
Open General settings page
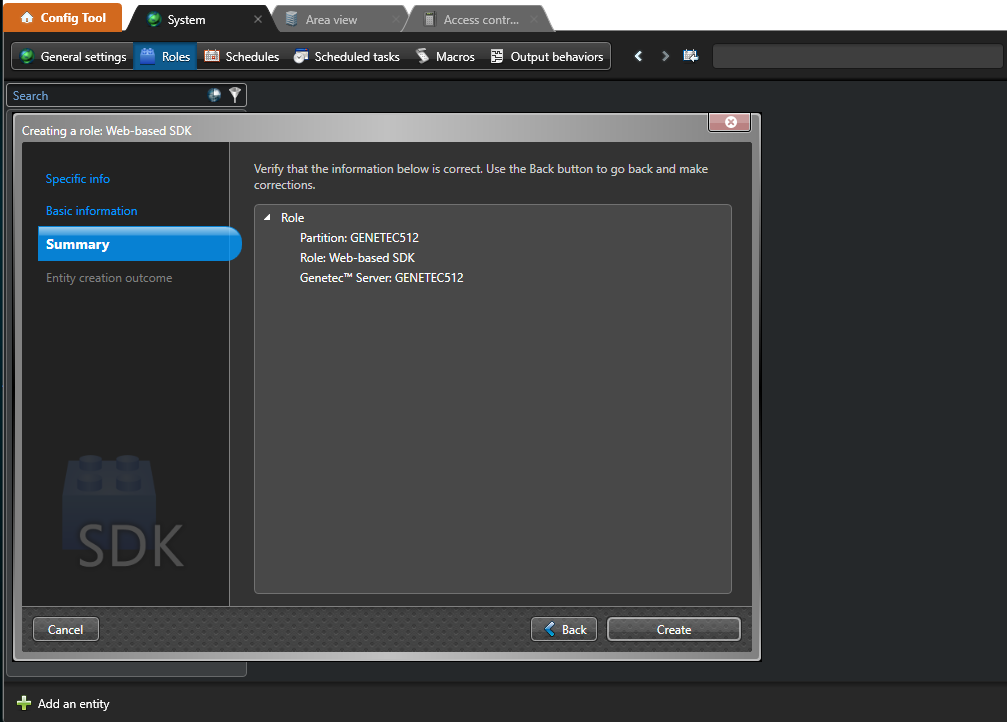73,57
